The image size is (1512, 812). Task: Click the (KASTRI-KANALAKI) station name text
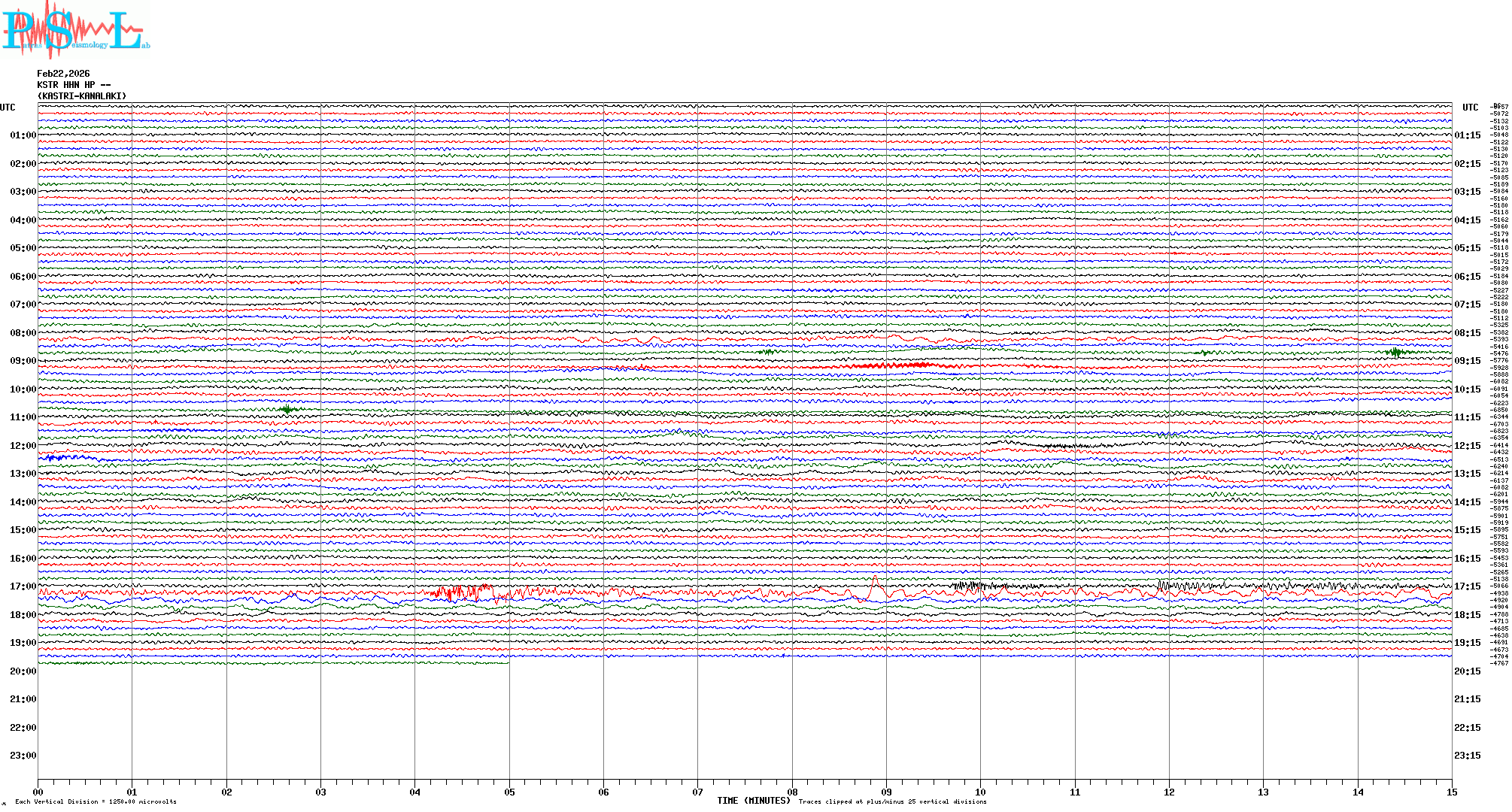click(x=82, y=96)
